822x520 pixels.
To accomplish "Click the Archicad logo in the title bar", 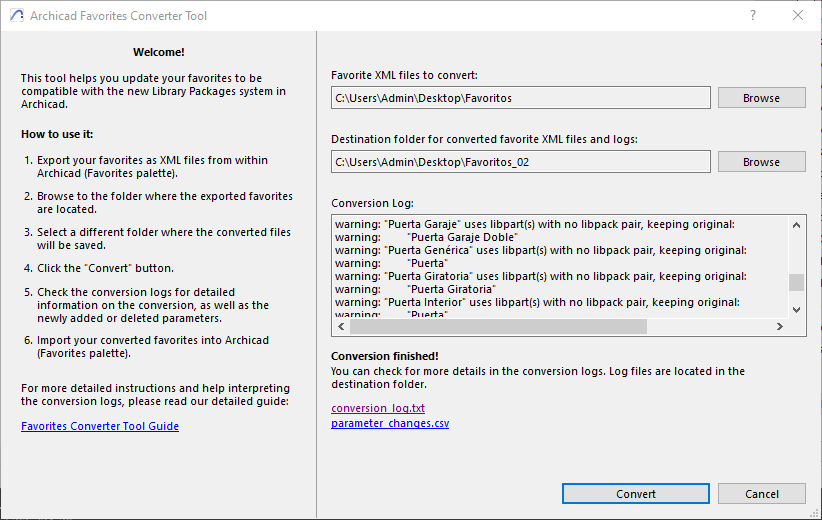I will 16,16.
